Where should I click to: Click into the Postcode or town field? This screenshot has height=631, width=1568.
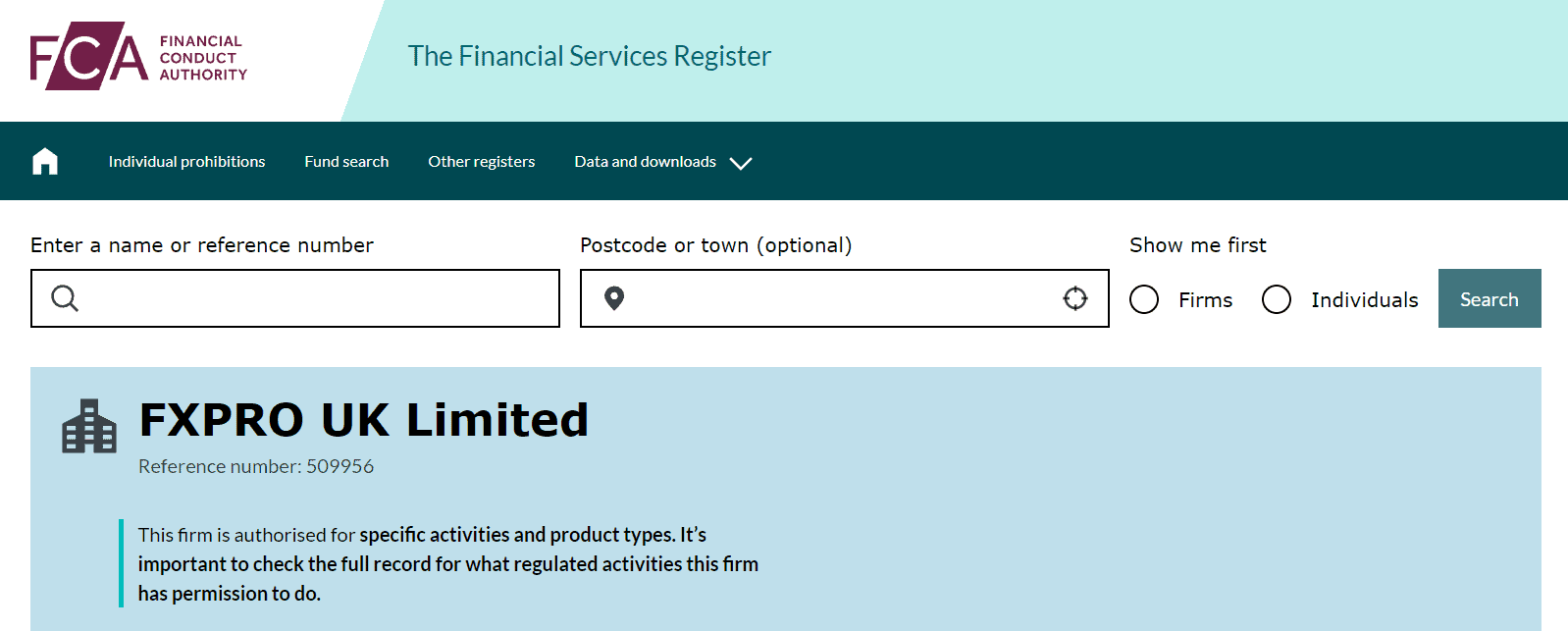point(844,298)
